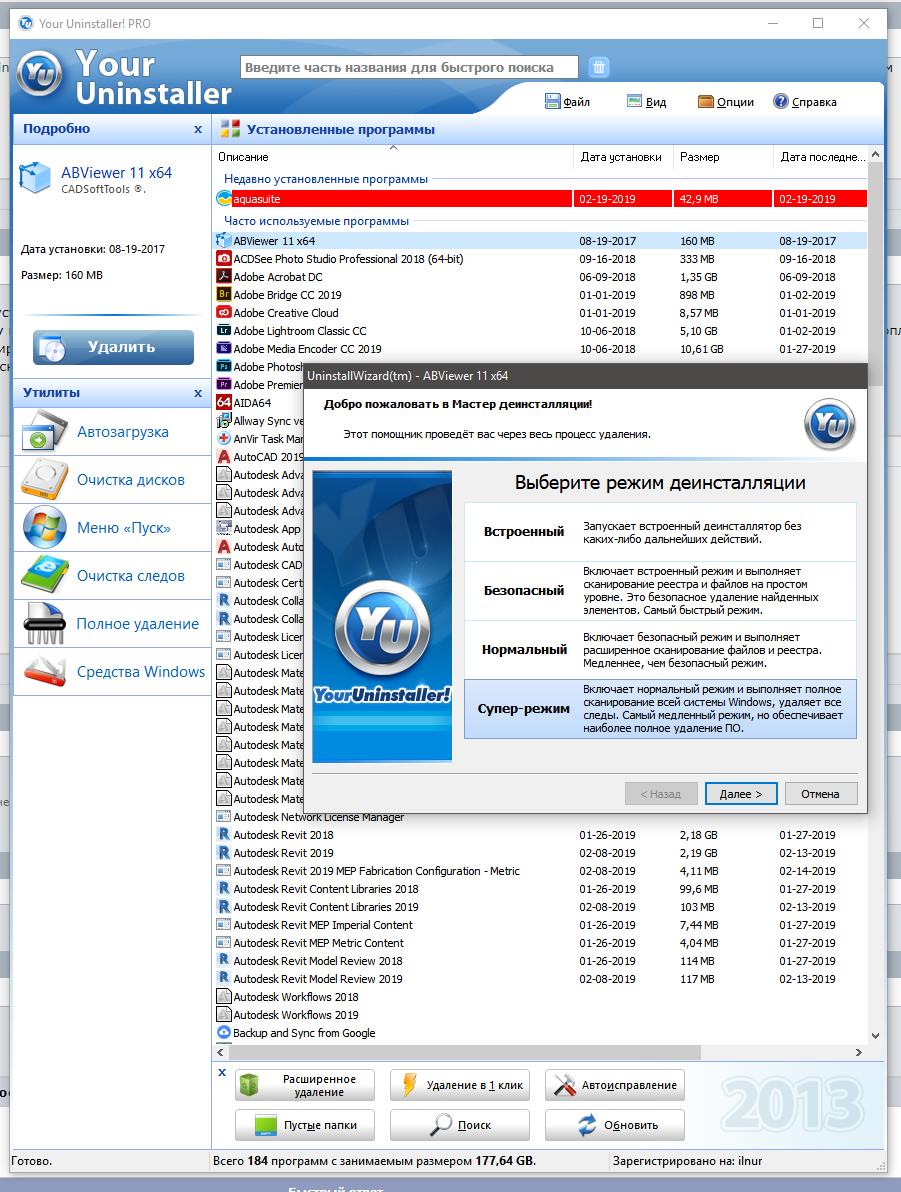The image size is (901, 1192).
Task: Select Autodesk Network License Manager row
Action: (541, 817)
